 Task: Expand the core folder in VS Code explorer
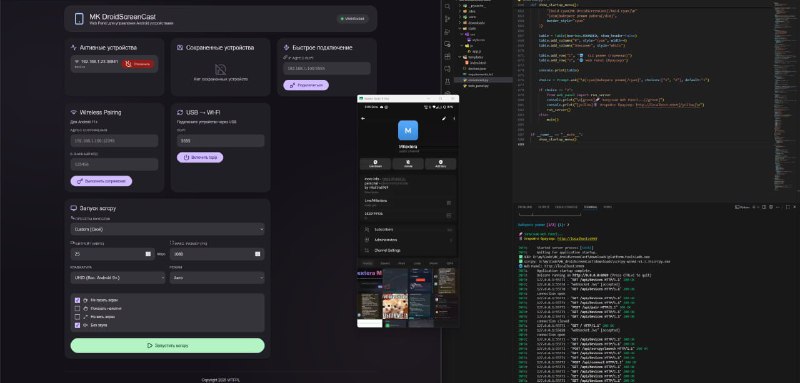coord(472,17)
